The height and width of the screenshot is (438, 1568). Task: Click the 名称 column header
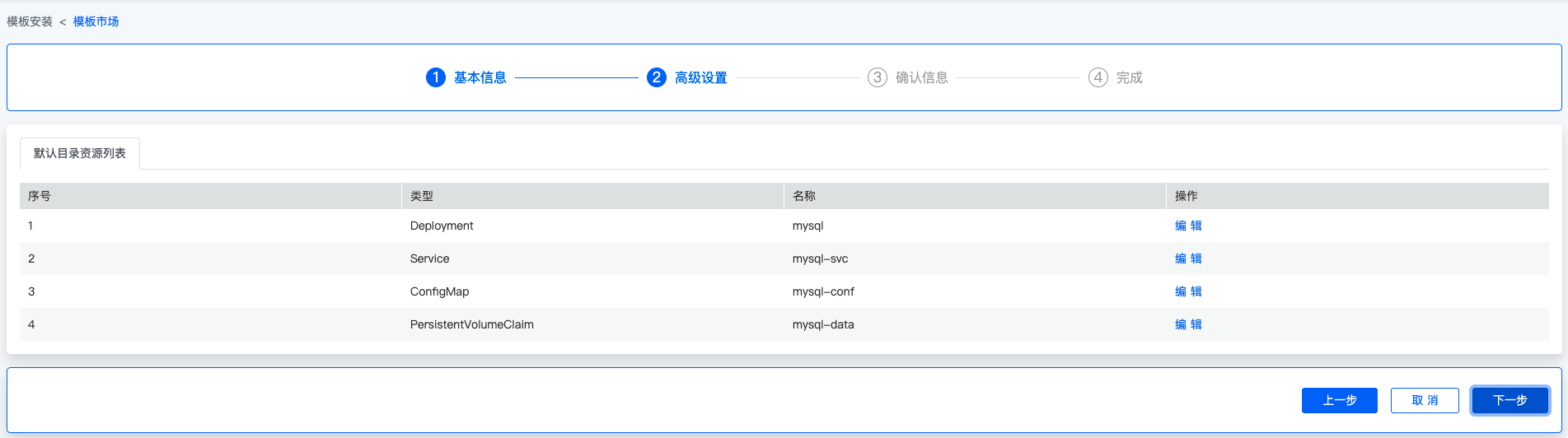point(804,196)
